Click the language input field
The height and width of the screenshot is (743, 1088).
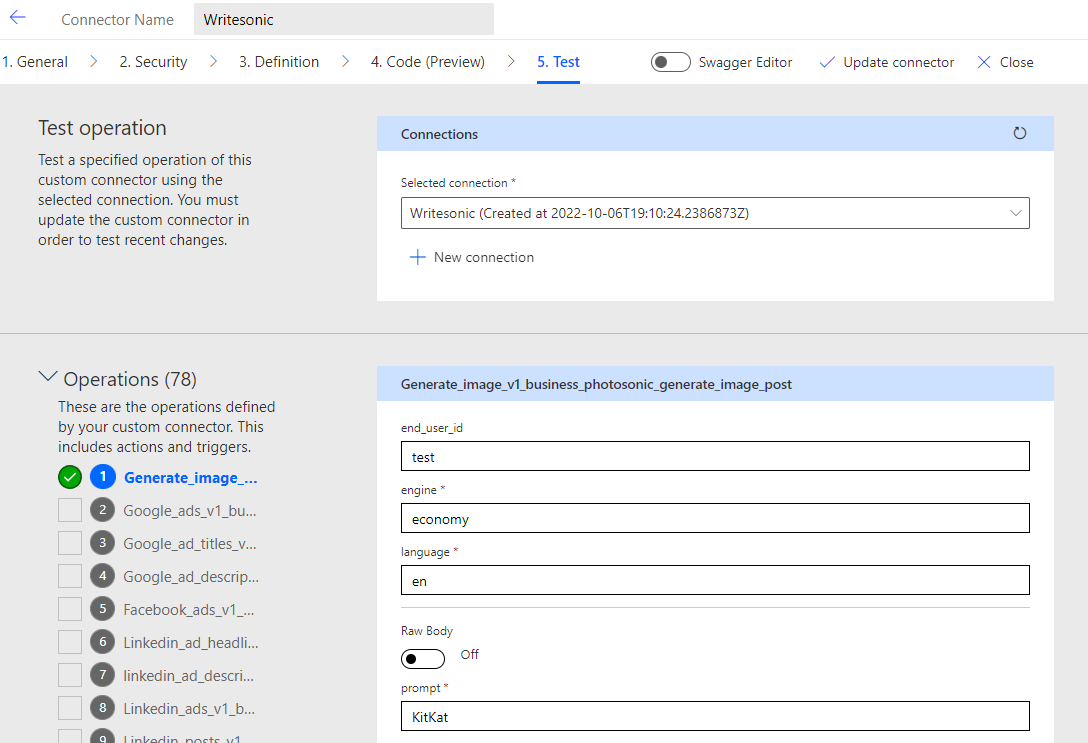pyautogui.click(x=715, y=580)
